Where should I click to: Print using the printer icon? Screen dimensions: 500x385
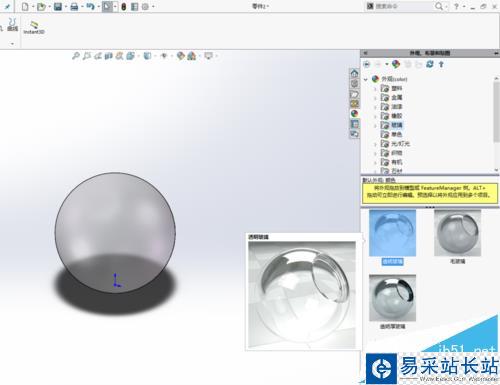tap(74, 6)
